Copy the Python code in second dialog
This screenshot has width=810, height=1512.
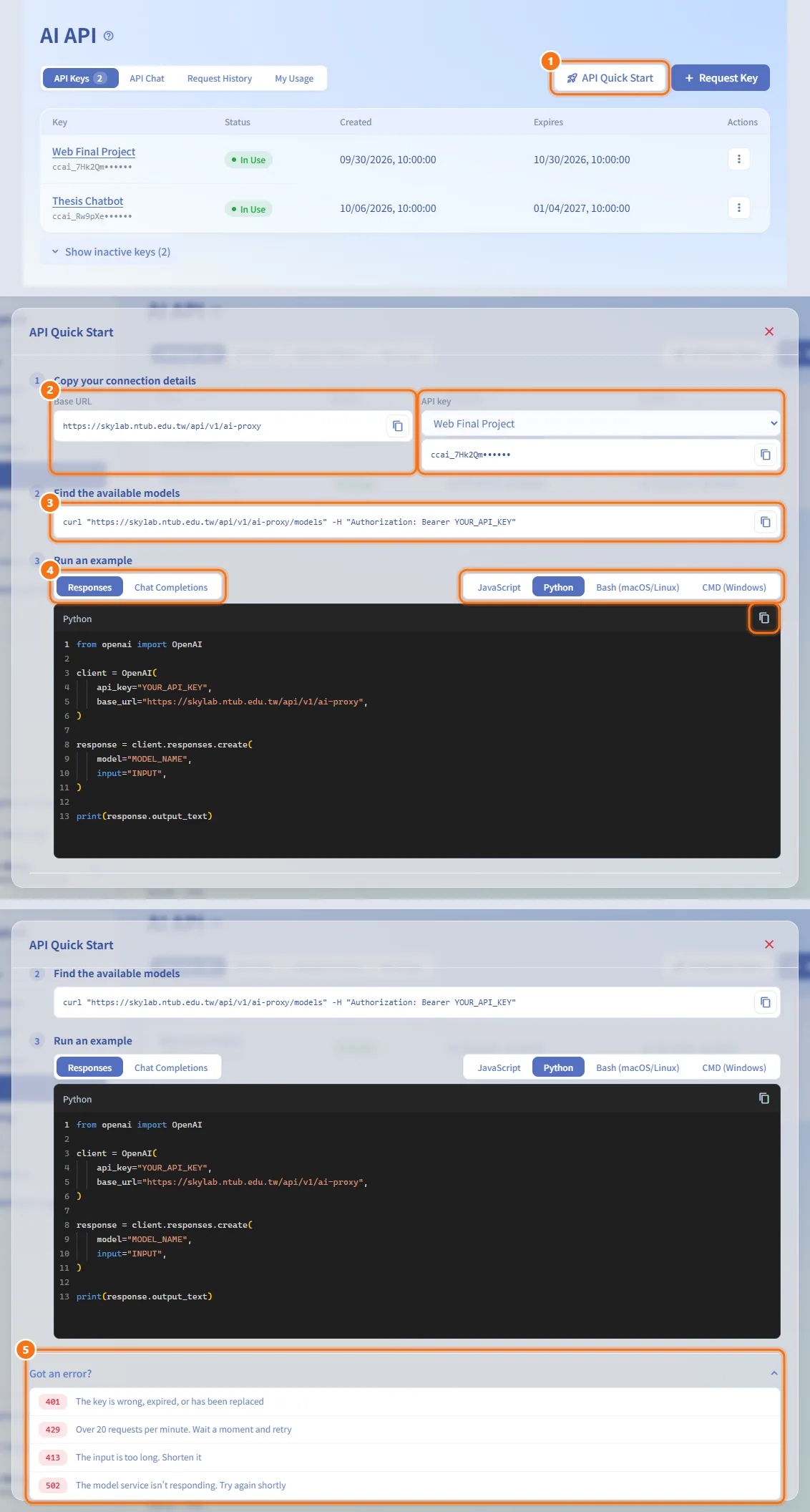click(x=764, y=1098)
